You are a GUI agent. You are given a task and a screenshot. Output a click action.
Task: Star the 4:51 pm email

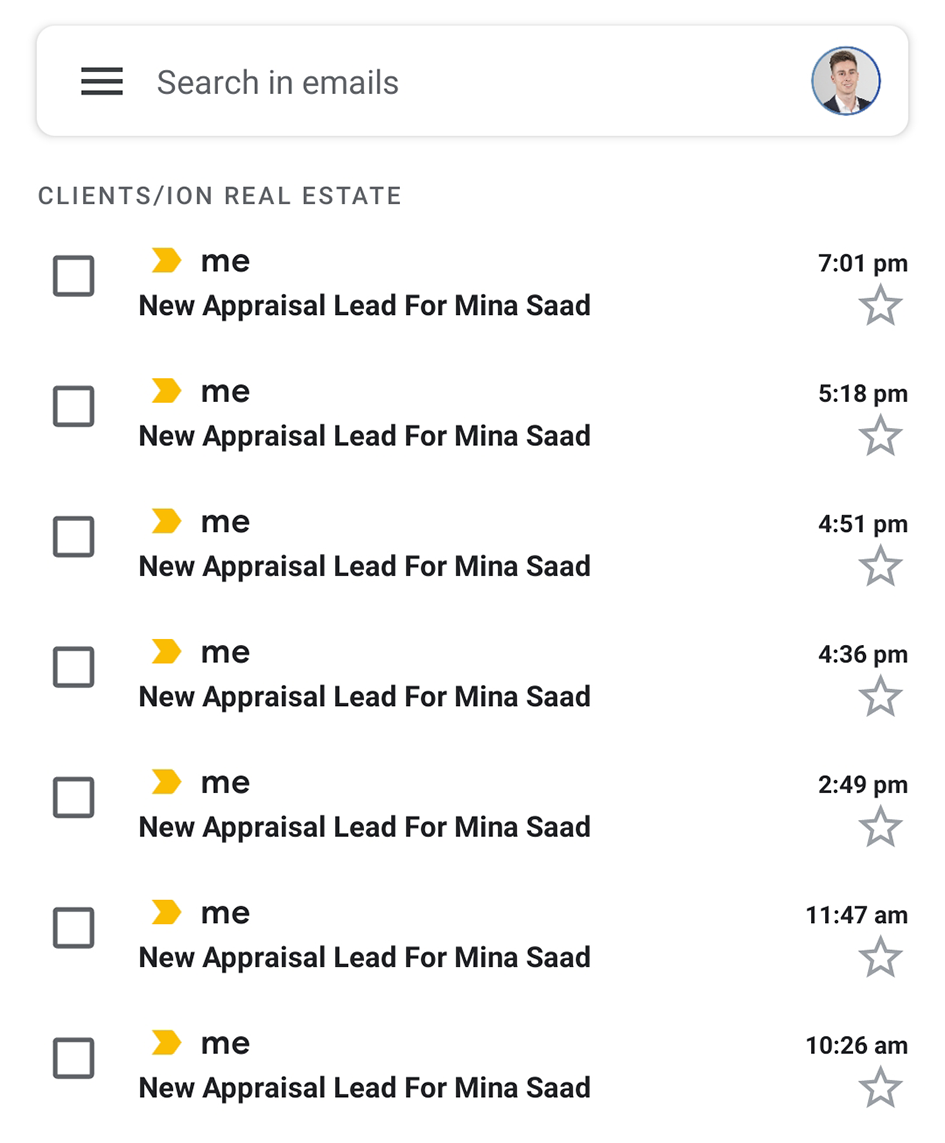pyautogui.click(x=880, y=567)
